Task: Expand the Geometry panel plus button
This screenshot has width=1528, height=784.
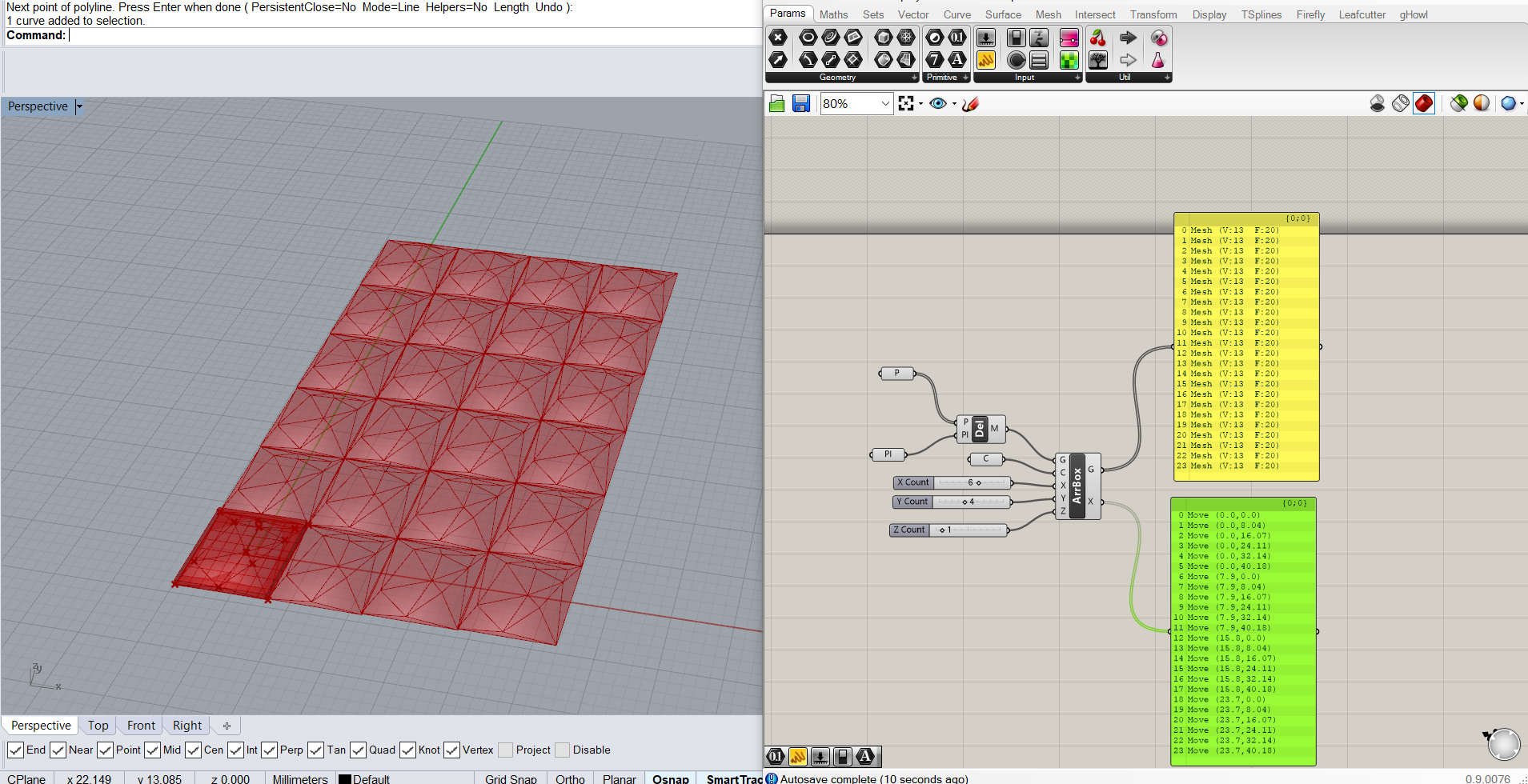Action: [914, 78]
